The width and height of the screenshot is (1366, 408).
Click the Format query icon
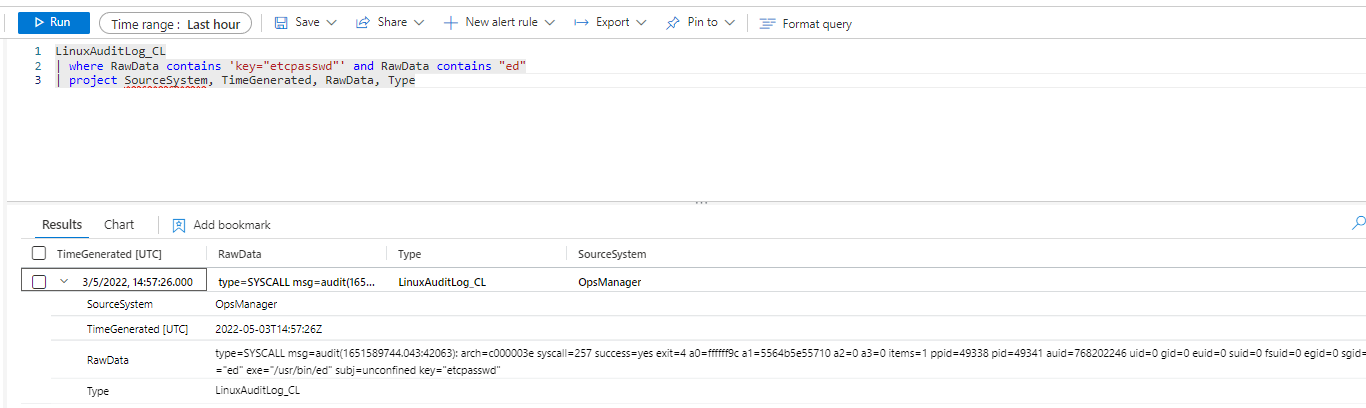[x=767, y=23]
